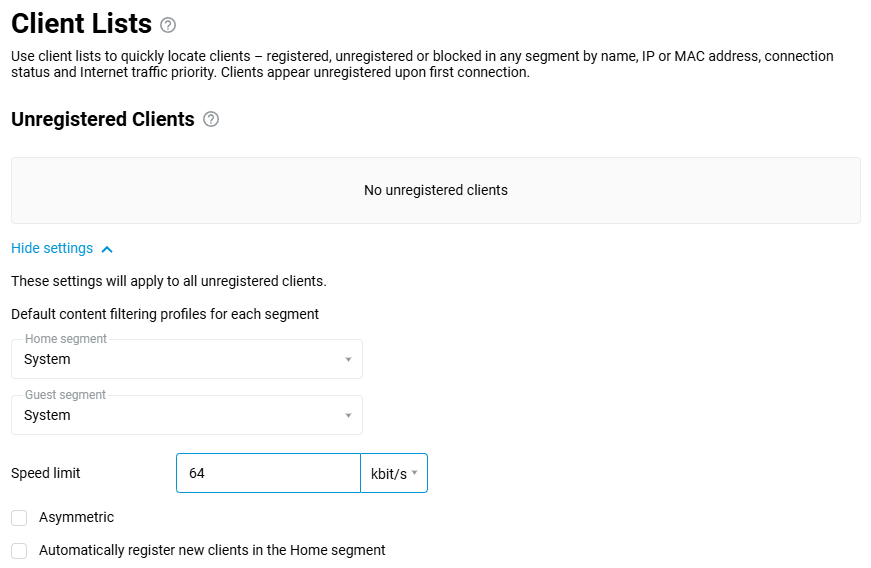871x568 pixels.
Task: Click the Guest segment dropdown arrow
Action: [x=348, y=415]
